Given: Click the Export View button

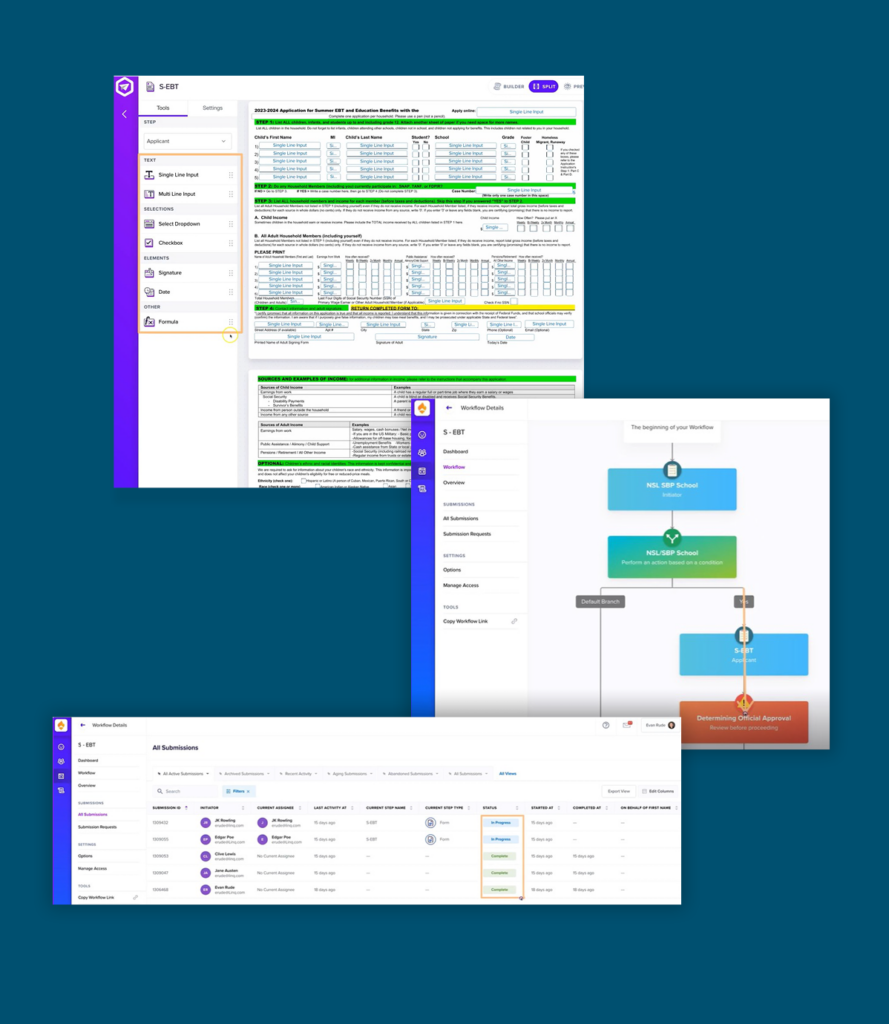Looking at the screenshot, I should (x=619, y=789).
